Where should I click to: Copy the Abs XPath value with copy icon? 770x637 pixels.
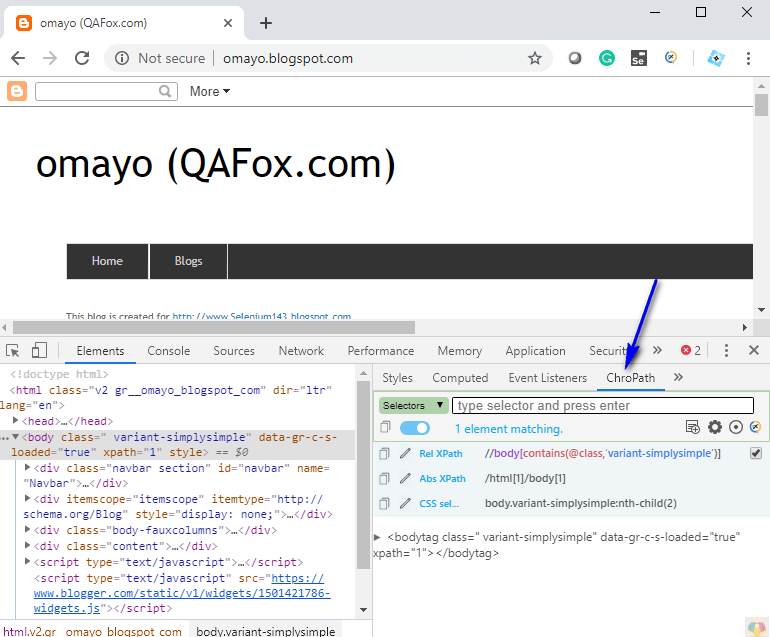(x=385, y=478)
